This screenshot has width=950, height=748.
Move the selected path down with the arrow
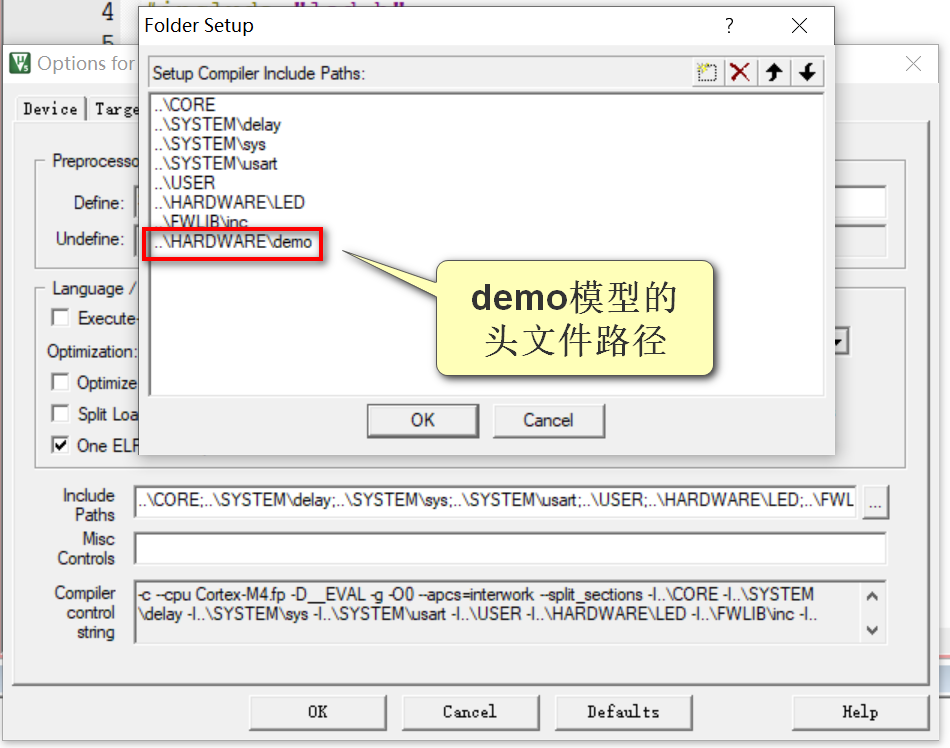[807, 73]
